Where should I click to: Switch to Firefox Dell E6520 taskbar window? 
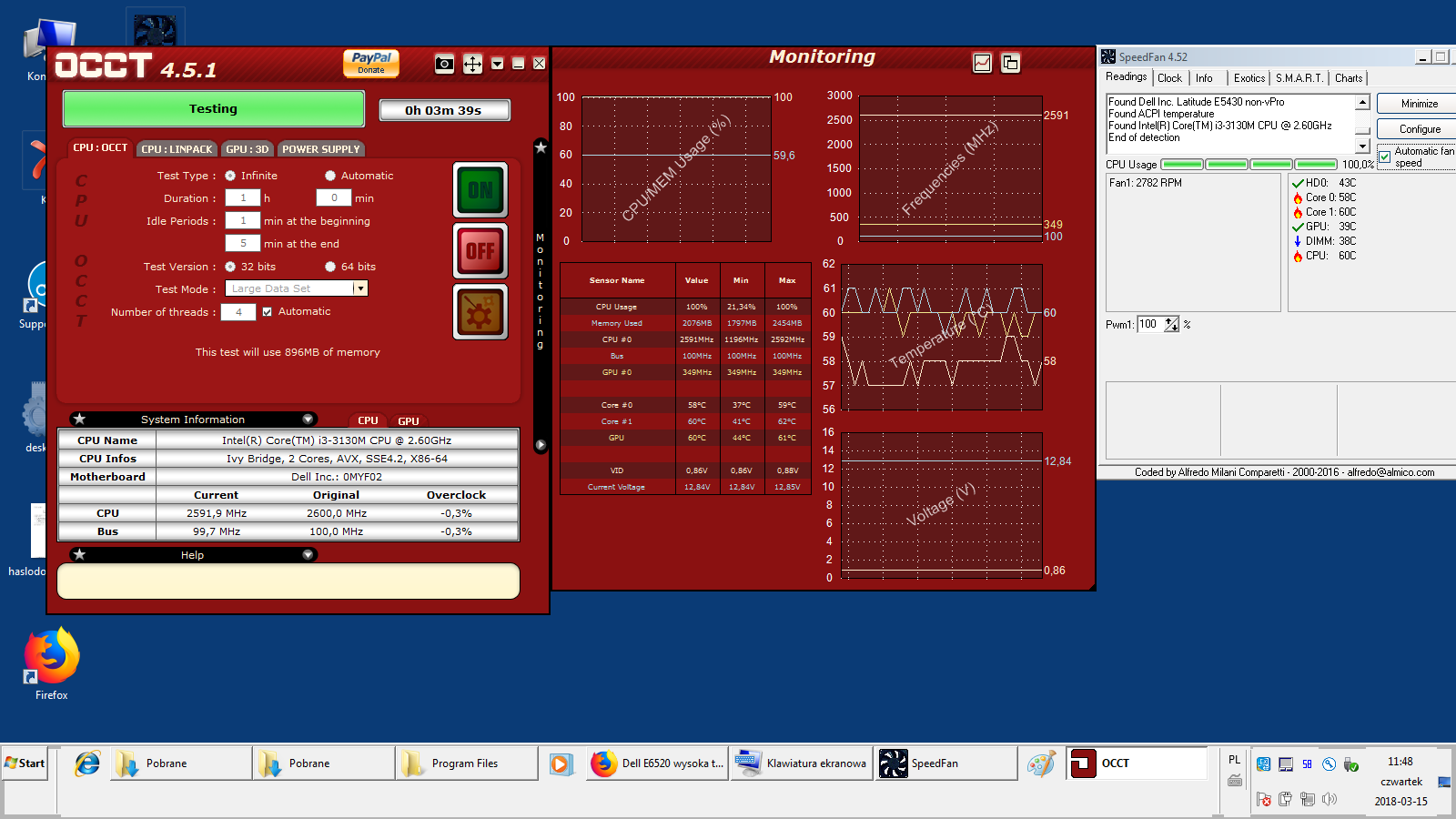tap(657, 763)
